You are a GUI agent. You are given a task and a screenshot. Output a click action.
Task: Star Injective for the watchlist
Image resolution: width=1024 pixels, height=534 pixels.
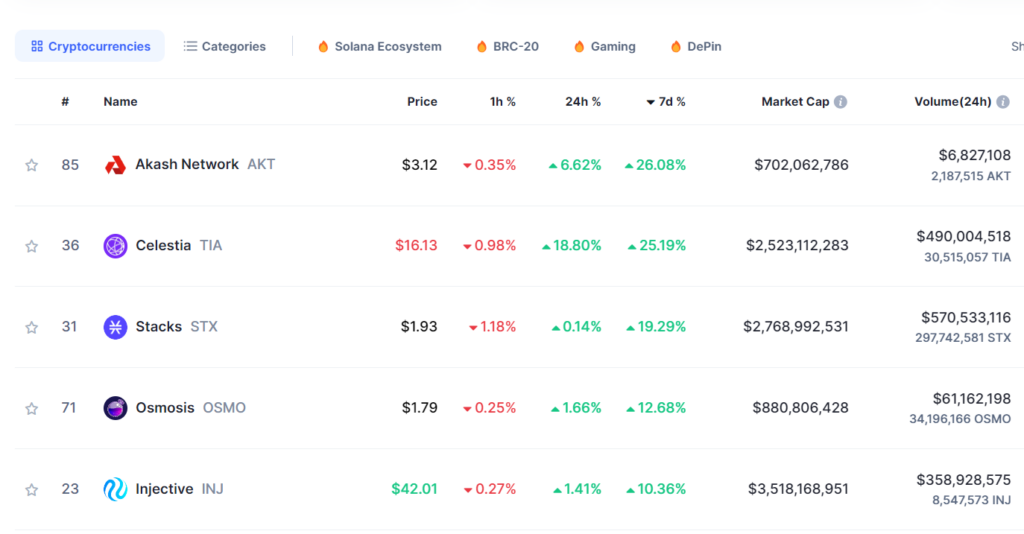(x=31, y=490)
